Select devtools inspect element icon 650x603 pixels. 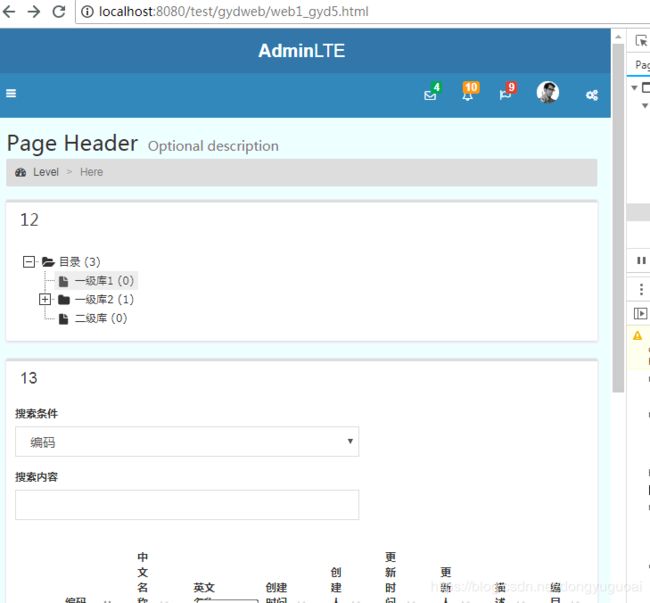click(641, 41)
